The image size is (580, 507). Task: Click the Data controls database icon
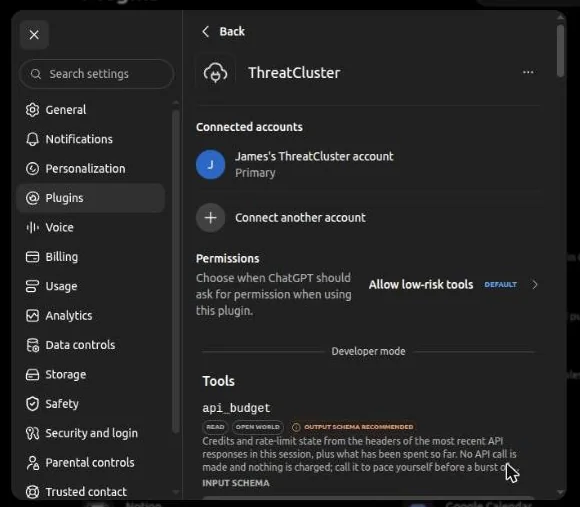33,345
